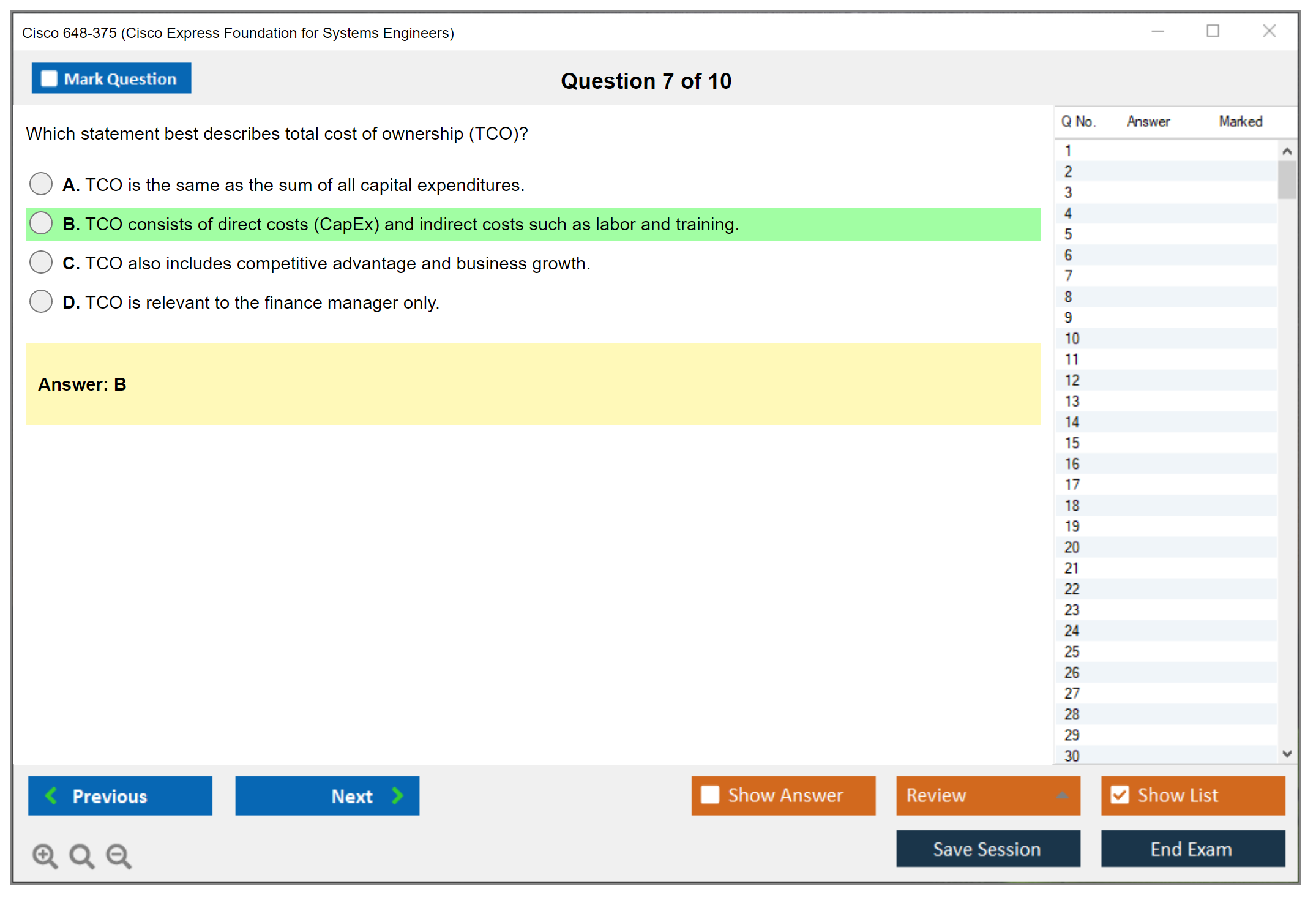Image resolution: width=1316 pixels, height=900 pixels.
Task: Maximize the exam window
Action: pyautogui.click(x=1213, y=31)
